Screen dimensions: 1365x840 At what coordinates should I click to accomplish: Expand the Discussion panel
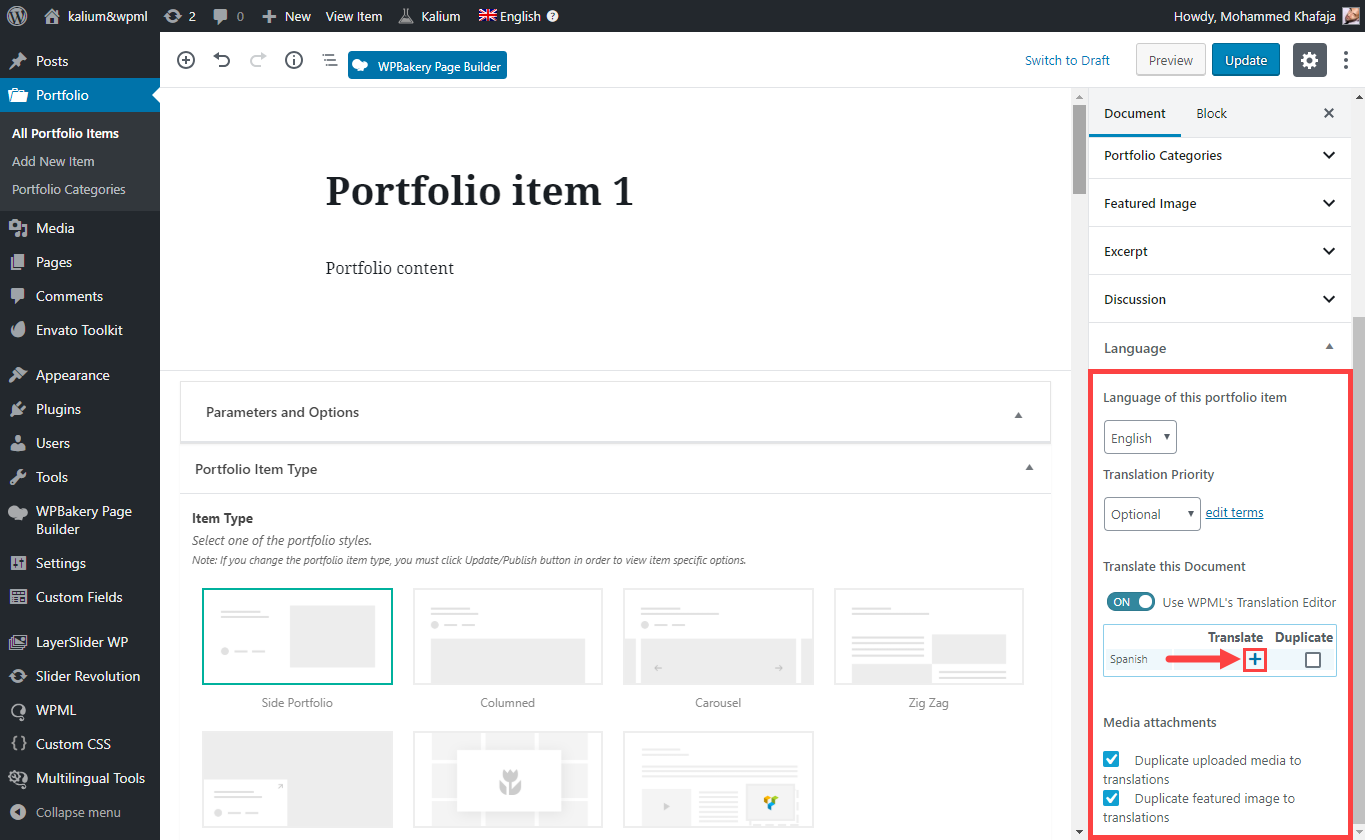[x=1220, y=299]
